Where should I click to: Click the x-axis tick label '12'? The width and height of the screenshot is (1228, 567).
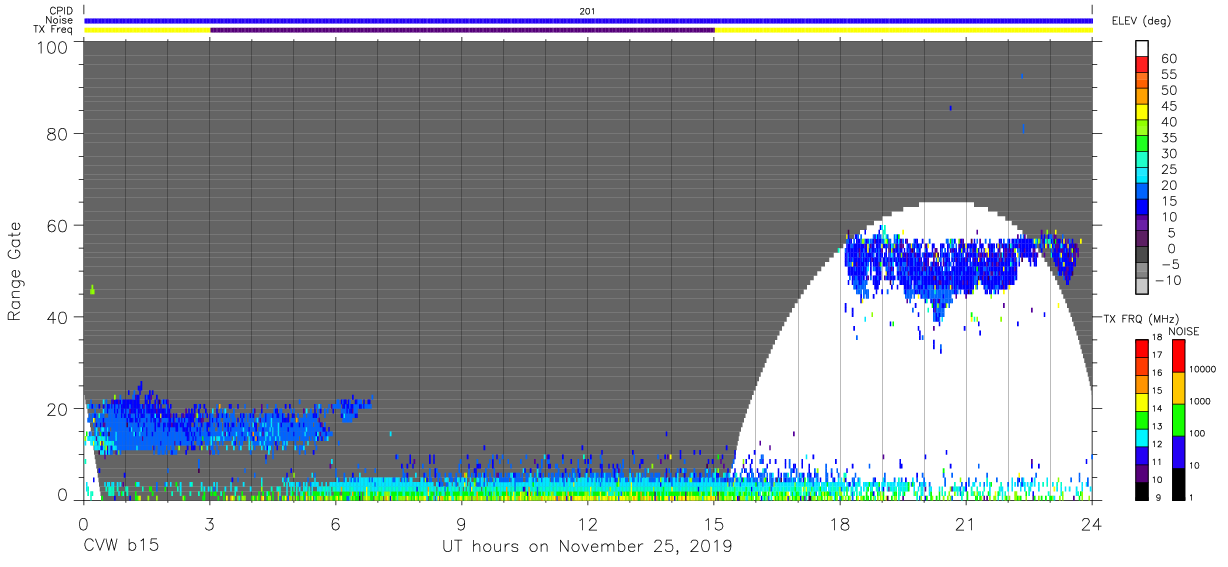(x=588, y=522)
